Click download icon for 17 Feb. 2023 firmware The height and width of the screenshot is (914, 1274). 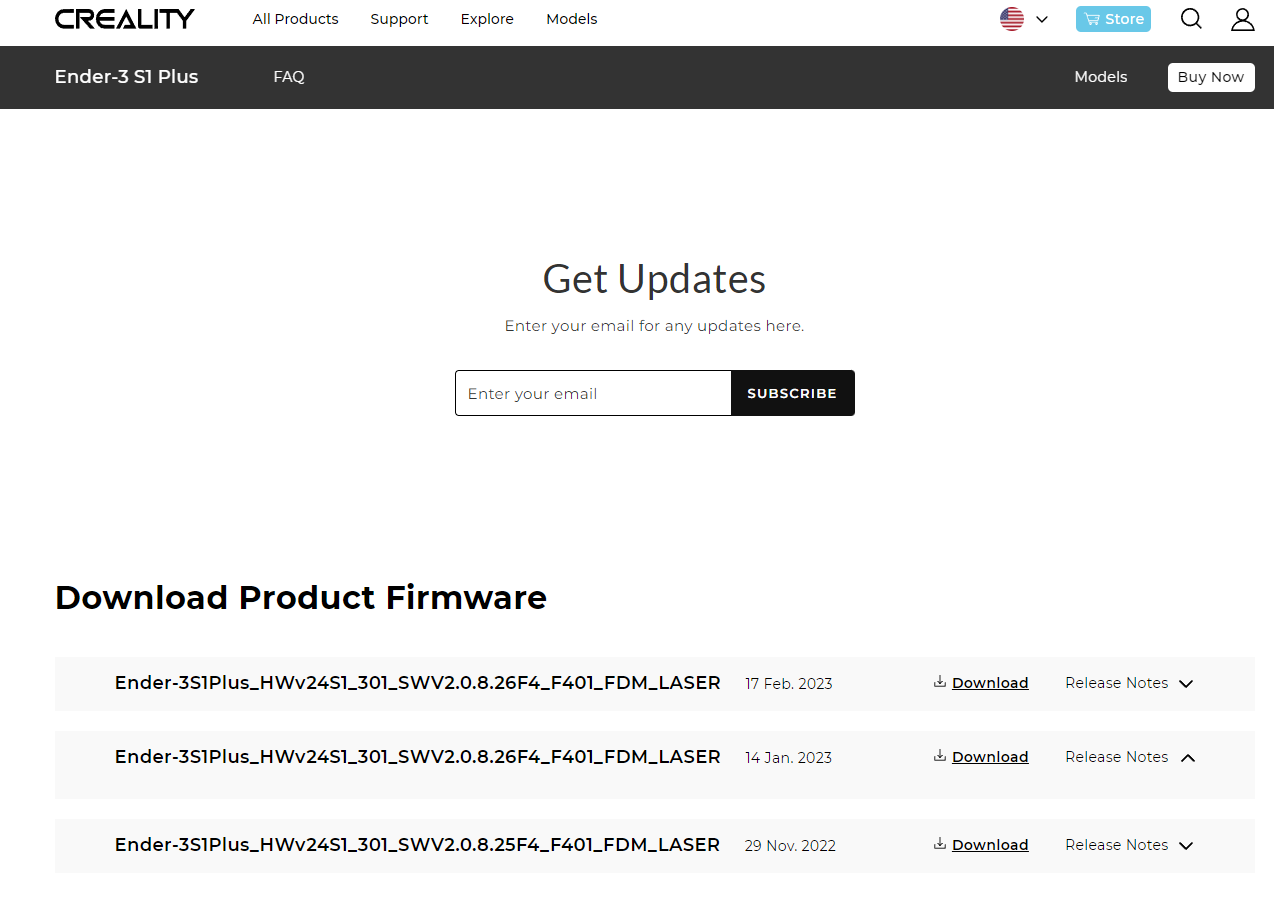(x=939, y=682)
